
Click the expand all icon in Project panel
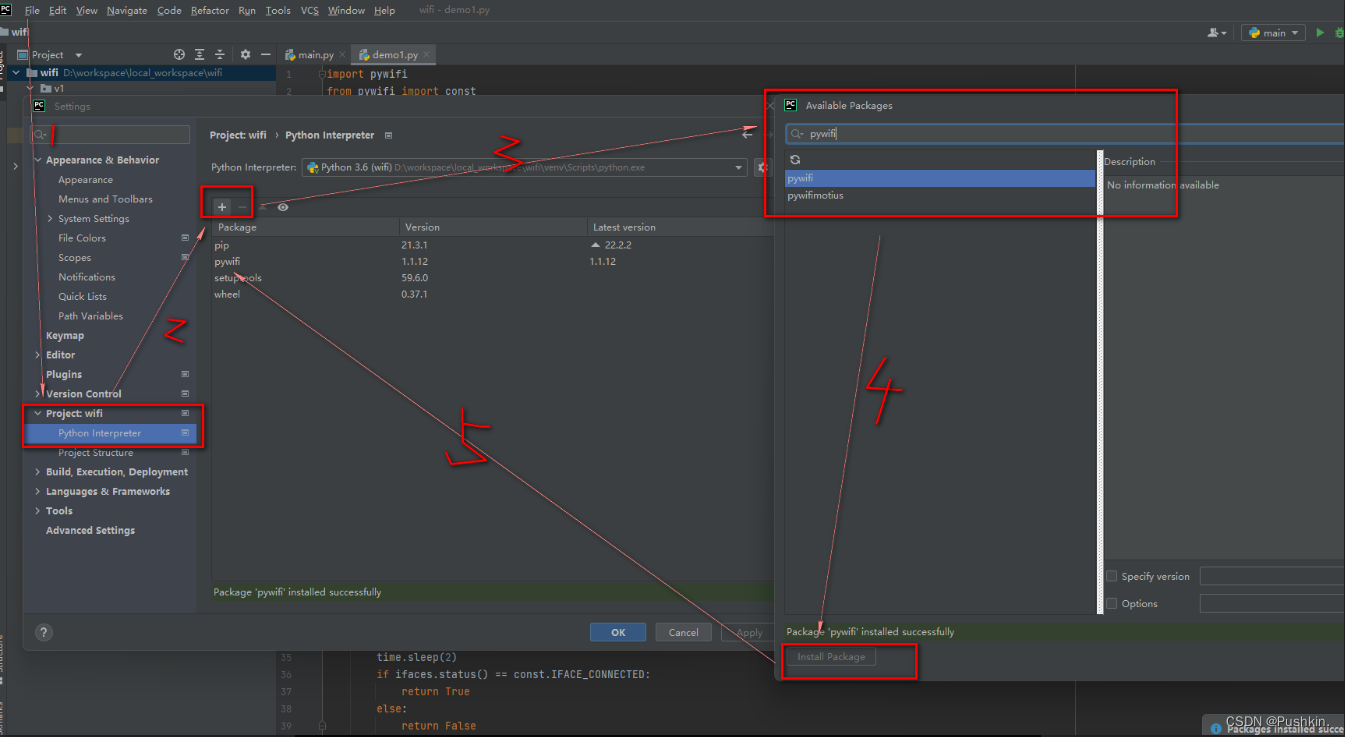pos(200,55)
